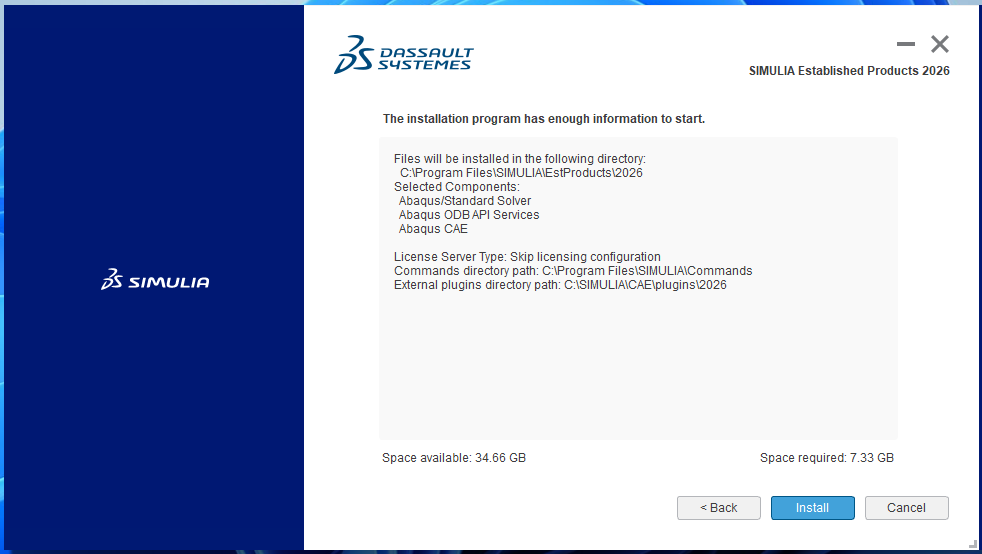Screen dimensions: 982x554
Task: Click the resize grip in the window corner
Action: tap(973, 545)
